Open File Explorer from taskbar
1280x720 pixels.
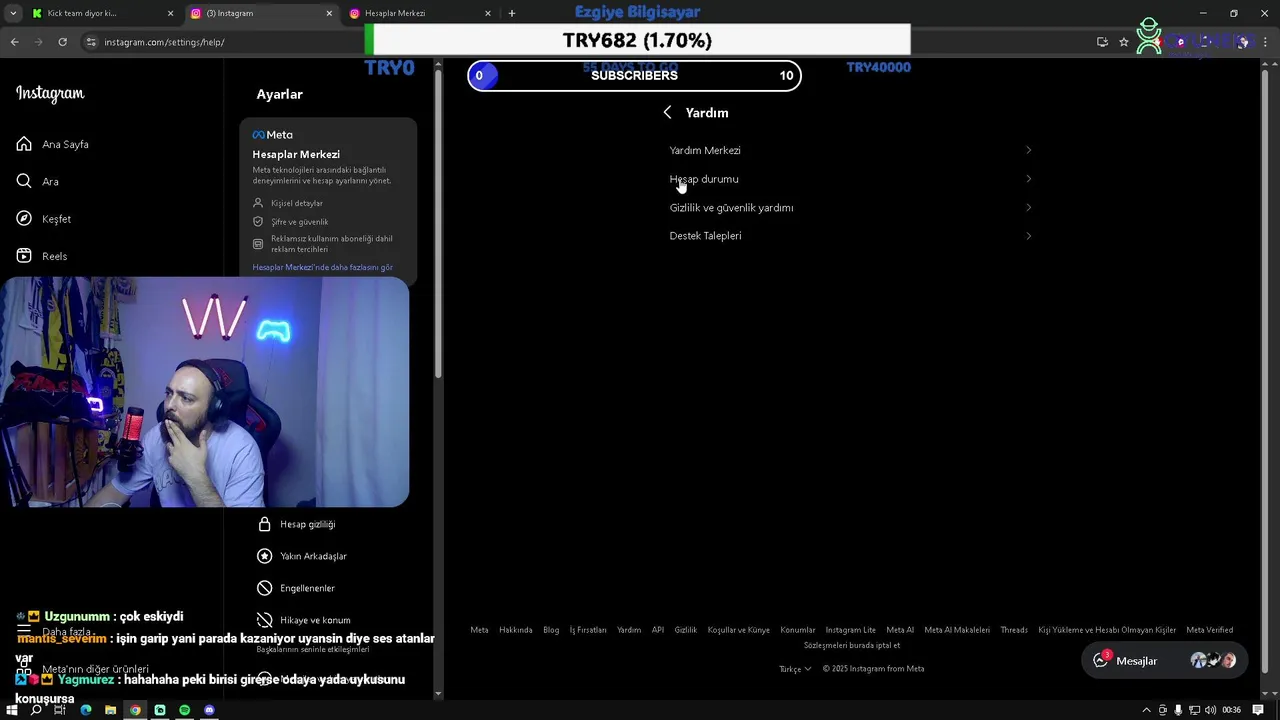point(110,710)
